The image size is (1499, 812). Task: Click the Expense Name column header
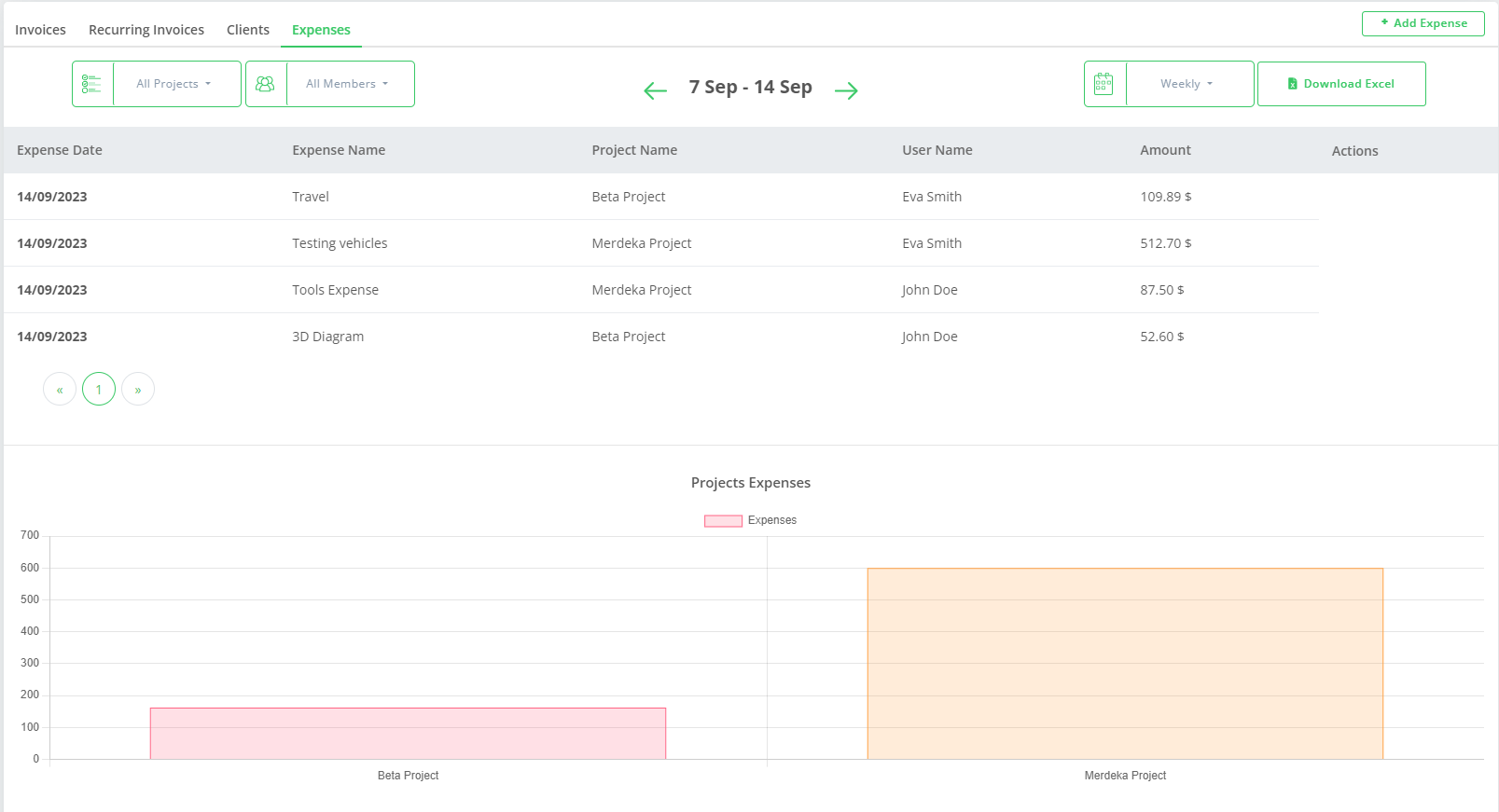[339, 150]
